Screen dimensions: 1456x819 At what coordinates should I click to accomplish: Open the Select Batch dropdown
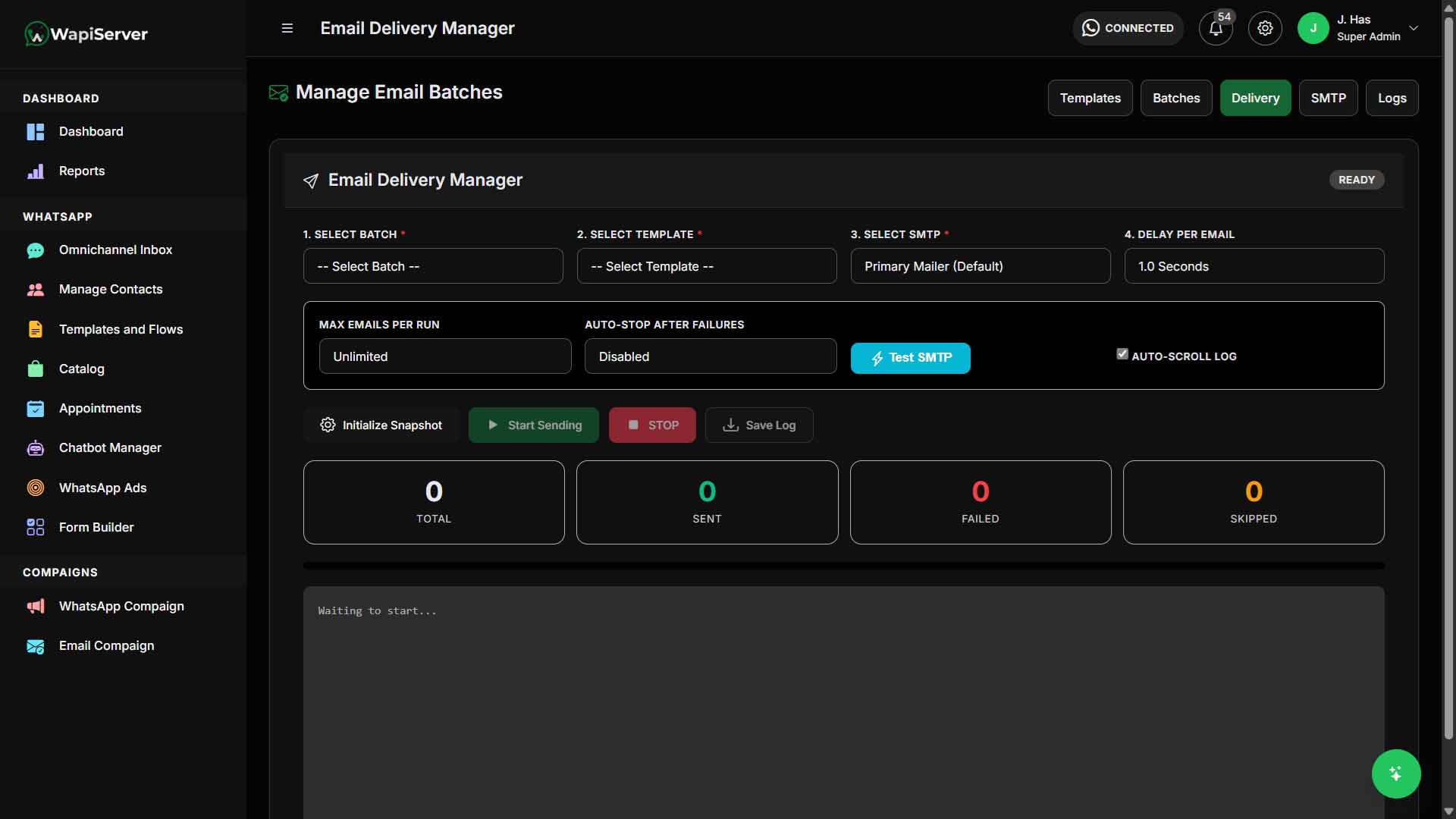click(x=433, y=266)
